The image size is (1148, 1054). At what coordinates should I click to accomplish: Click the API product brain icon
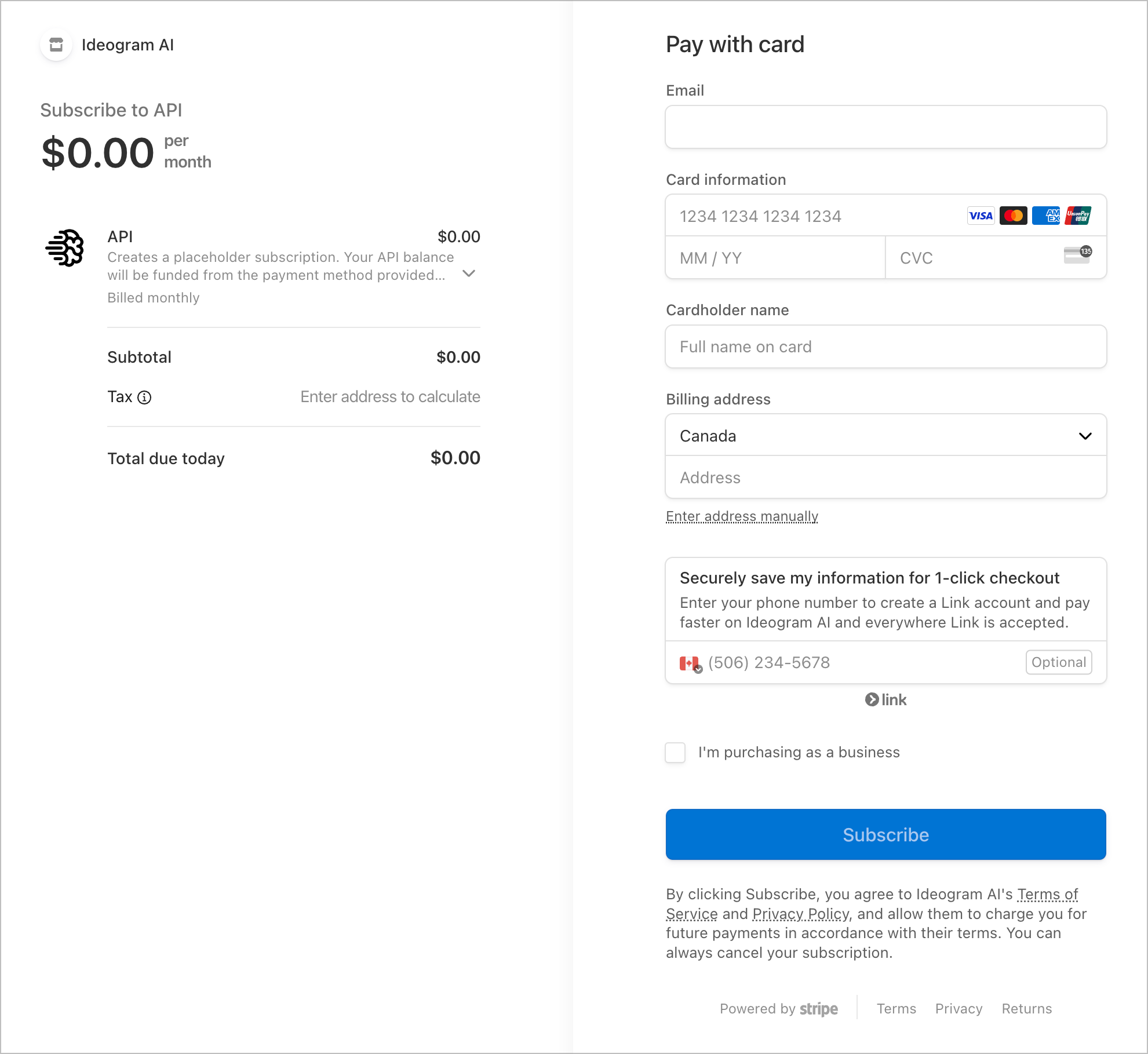pos(65,248)
